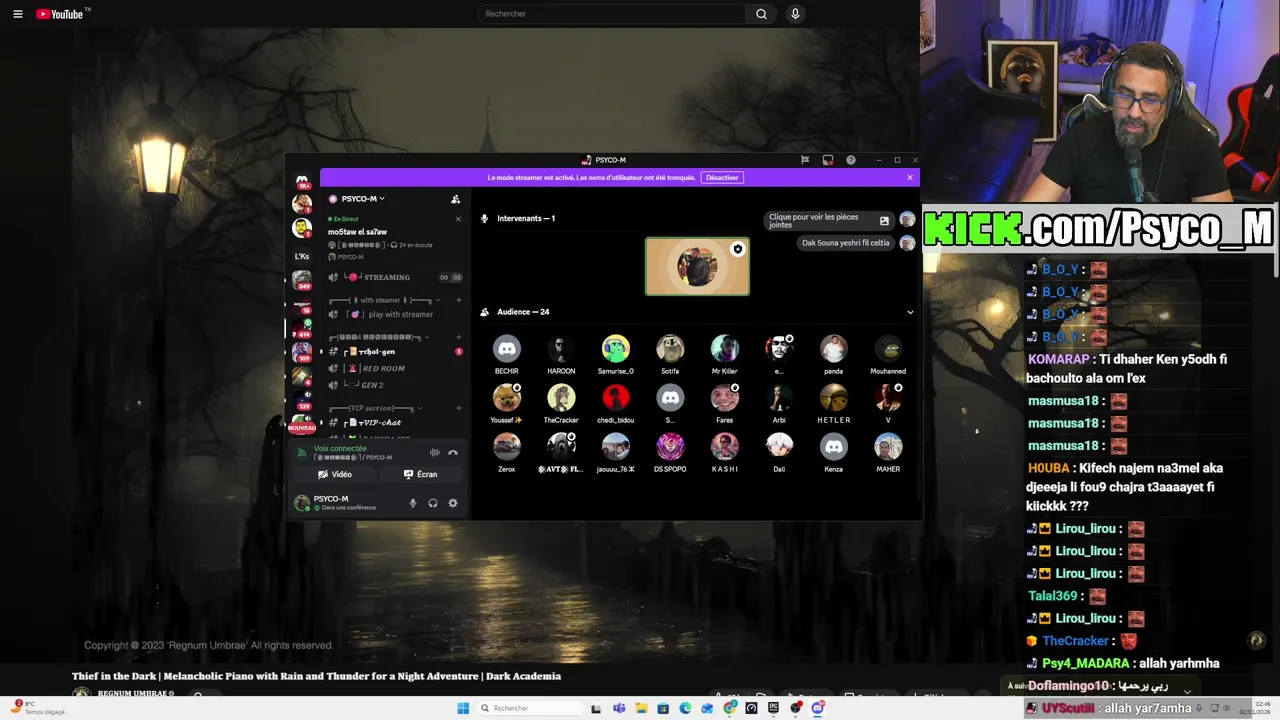
Task: Open the Discord help question mark
Action: click(851, 160)
